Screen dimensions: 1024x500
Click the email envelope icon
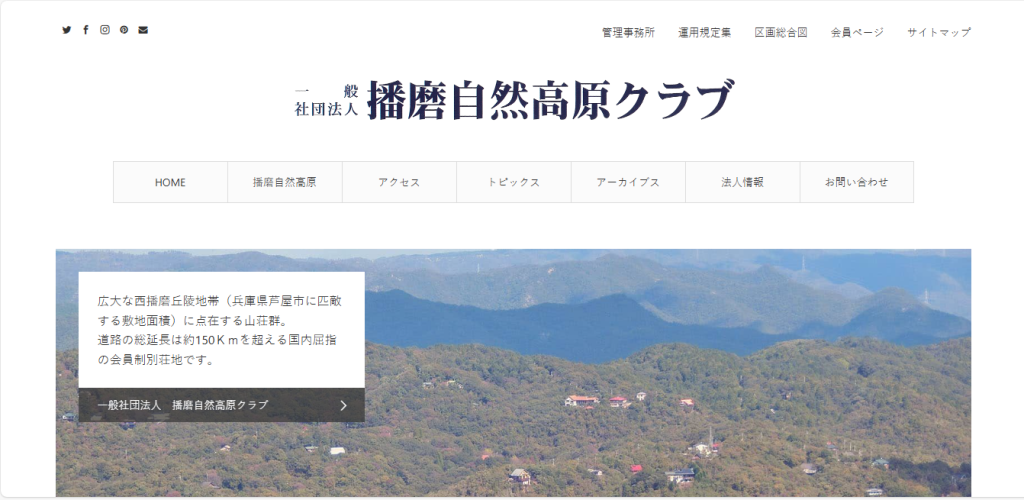tap(143, 30)
